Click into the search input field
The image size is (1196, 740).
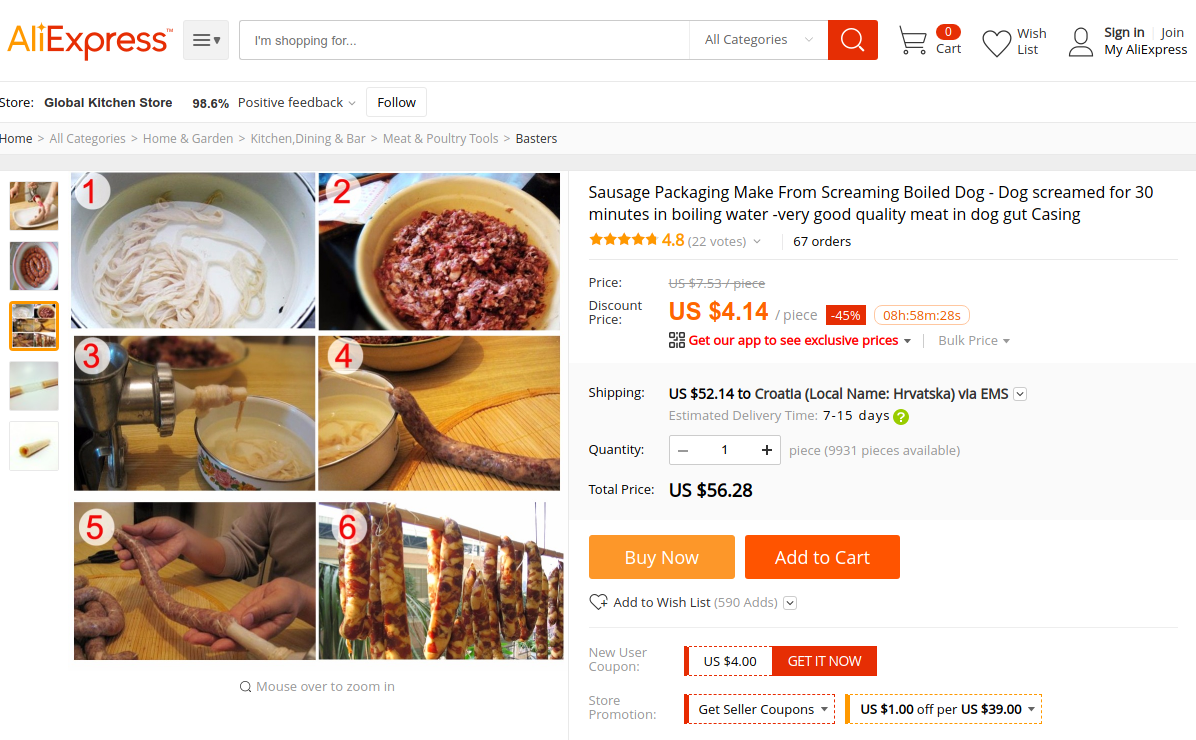[x=464, y=40]
